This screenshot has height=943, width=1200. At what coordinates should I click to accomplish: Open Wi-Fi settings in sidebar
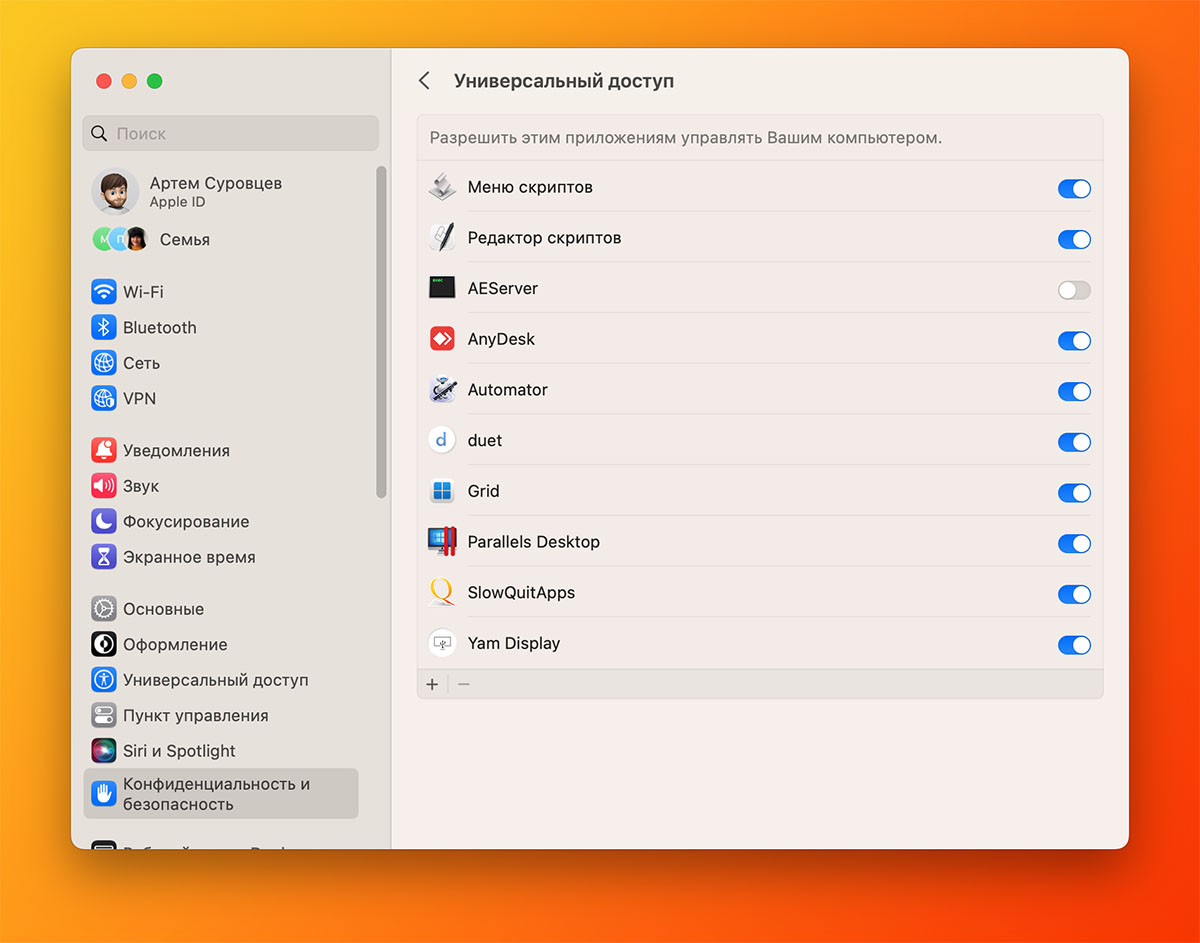pos(142,292)
